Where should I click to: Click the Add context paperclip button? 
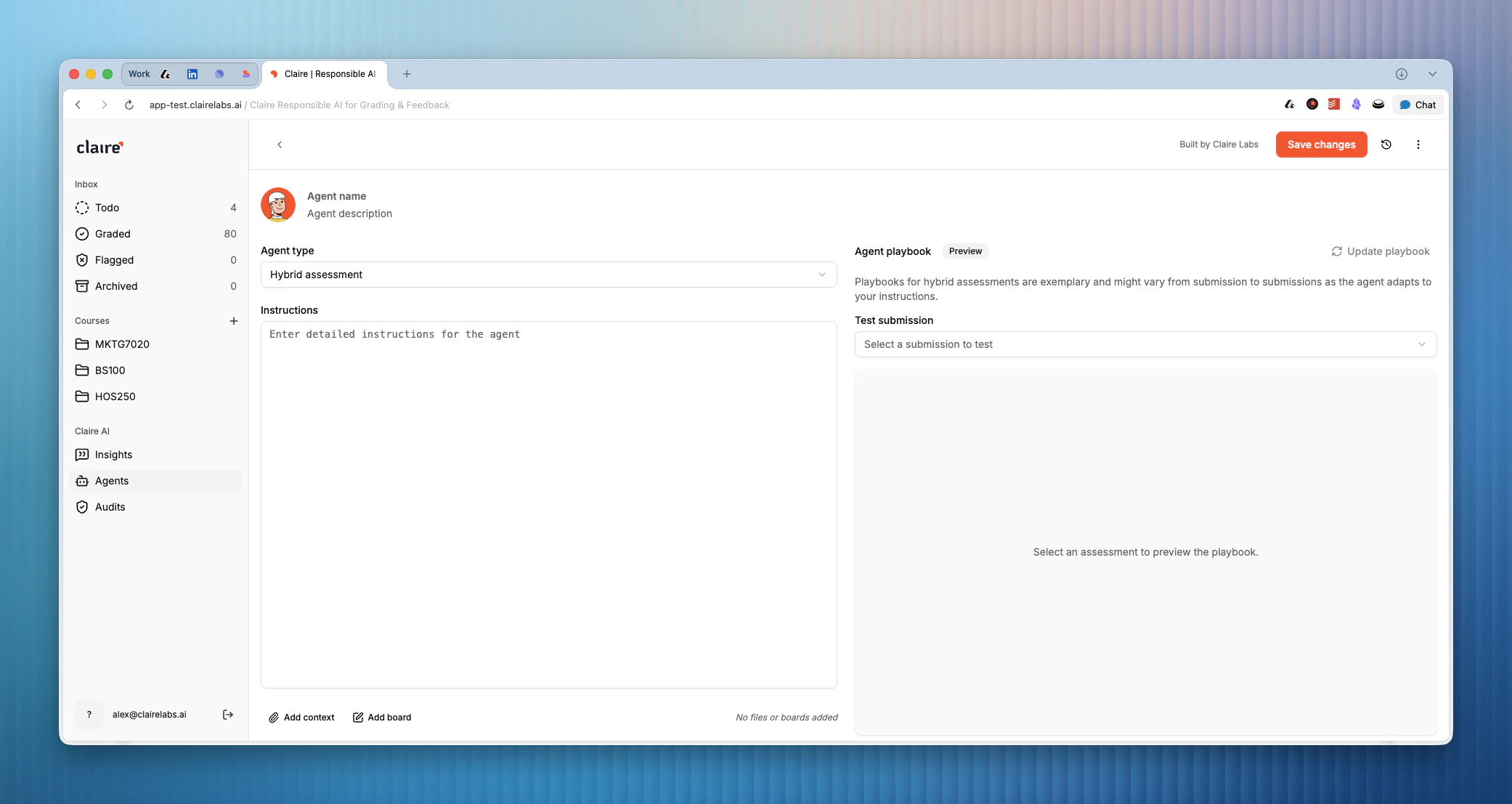pos(301,718)
